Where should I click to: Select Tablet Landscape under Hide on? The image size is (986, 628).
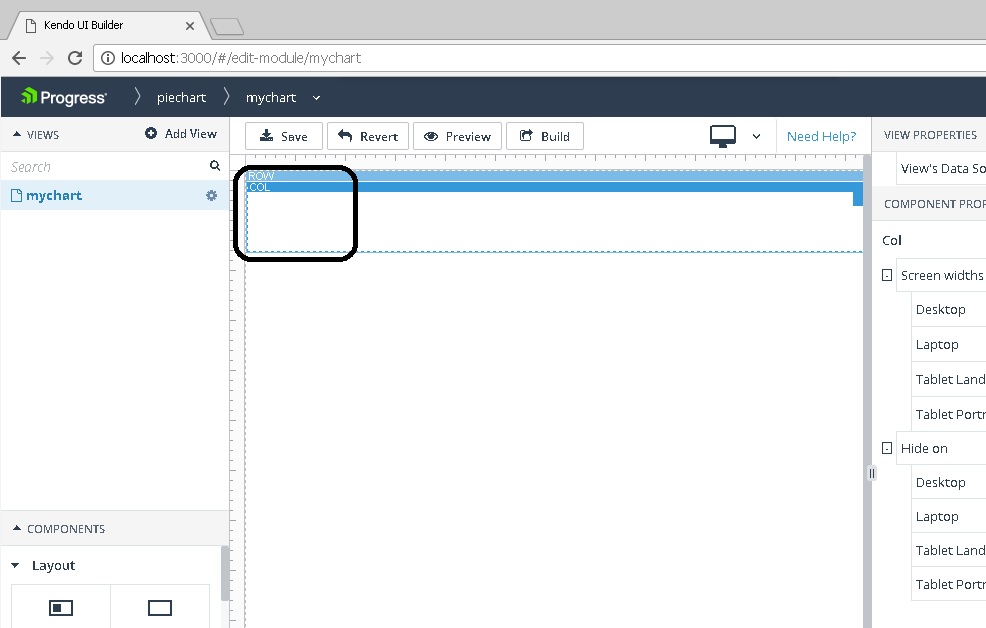click(x=951, y=550)
